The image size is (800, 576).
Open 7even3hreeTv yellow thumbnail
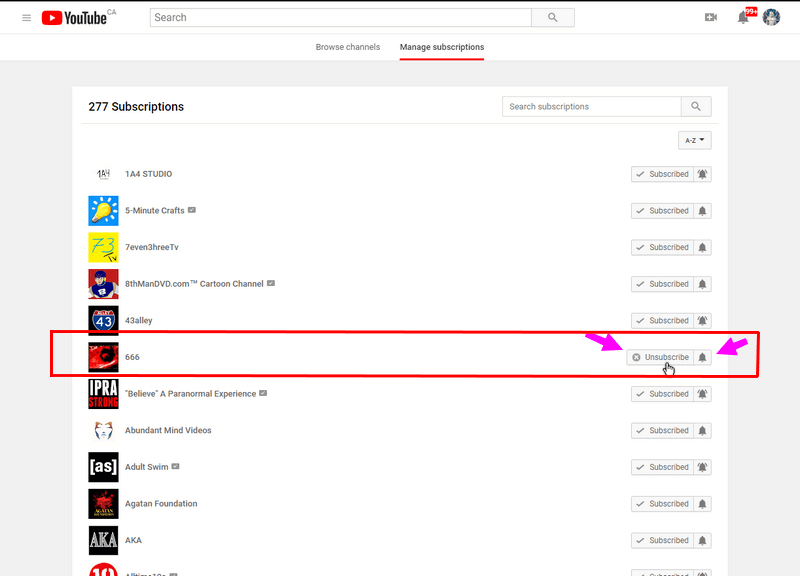pyautogui.click(x=104, y=247)
